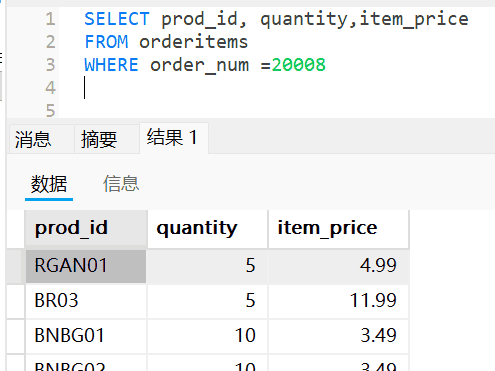Switch to the 结果 1 tab
The width and height of the screenshot is (495, 371).
click(x=174, y=138)
